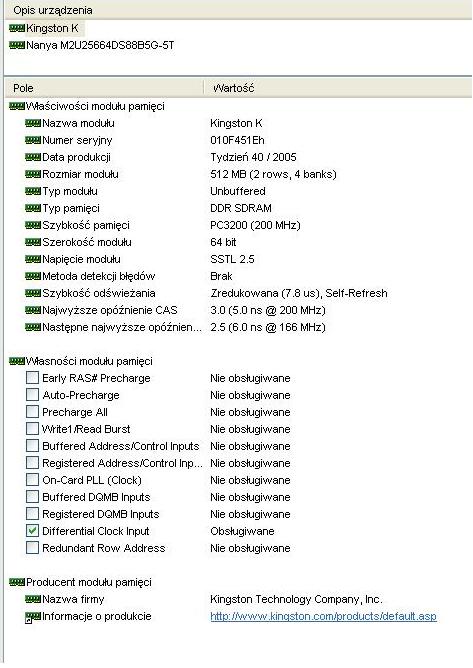
Task: Click value 2.5 (6.0 ns @ 166 MHz)
Action: coord(268,327)
